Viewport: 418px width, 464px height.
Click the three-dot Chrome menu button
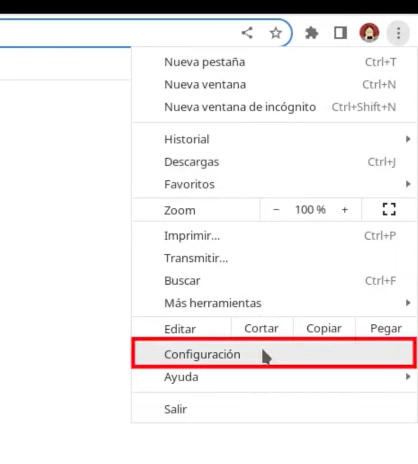pyautogui.click(x=398, y=33)
